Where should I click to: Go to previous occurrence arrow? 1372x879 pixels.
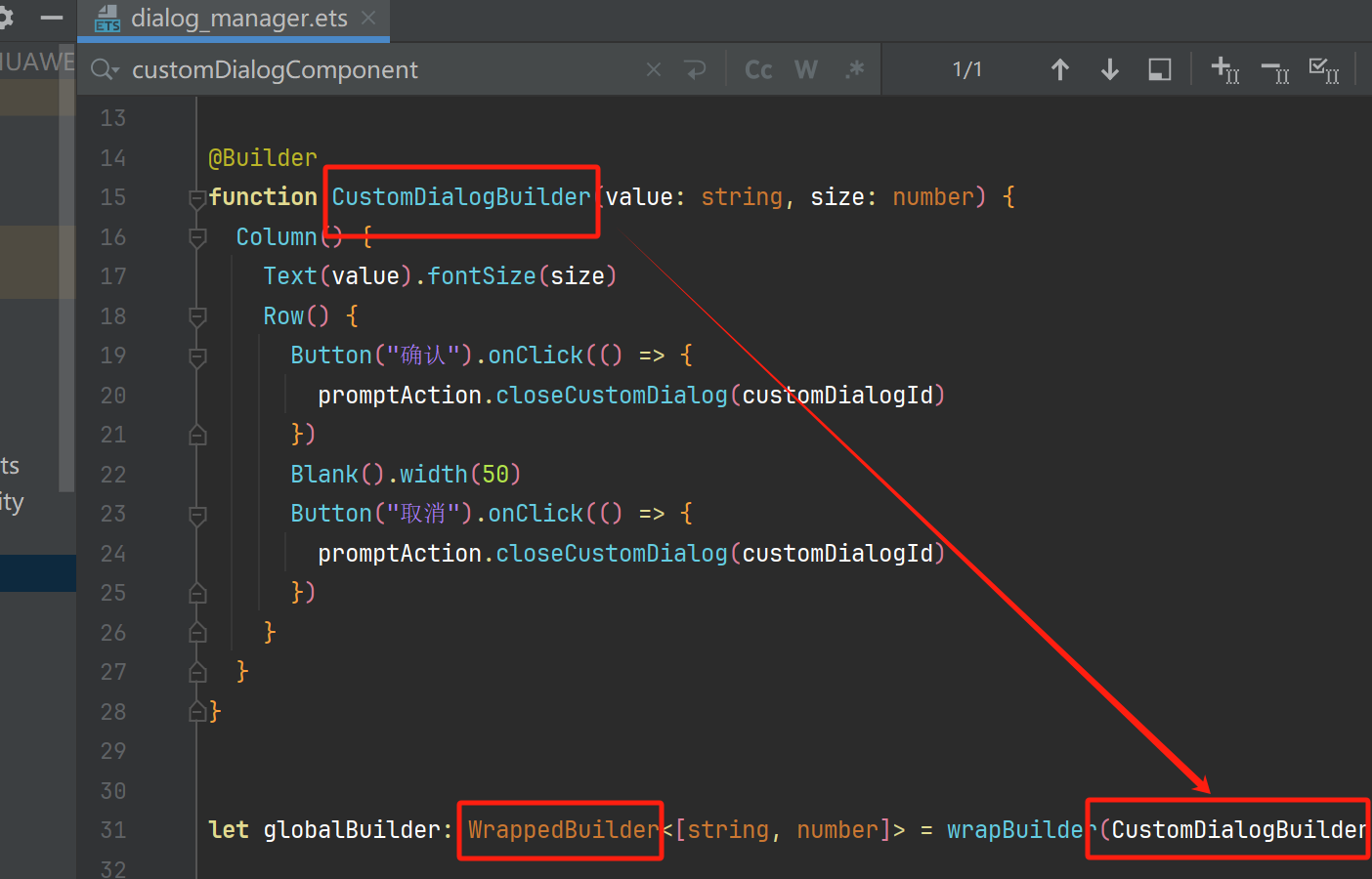(x=1060, y=69)
